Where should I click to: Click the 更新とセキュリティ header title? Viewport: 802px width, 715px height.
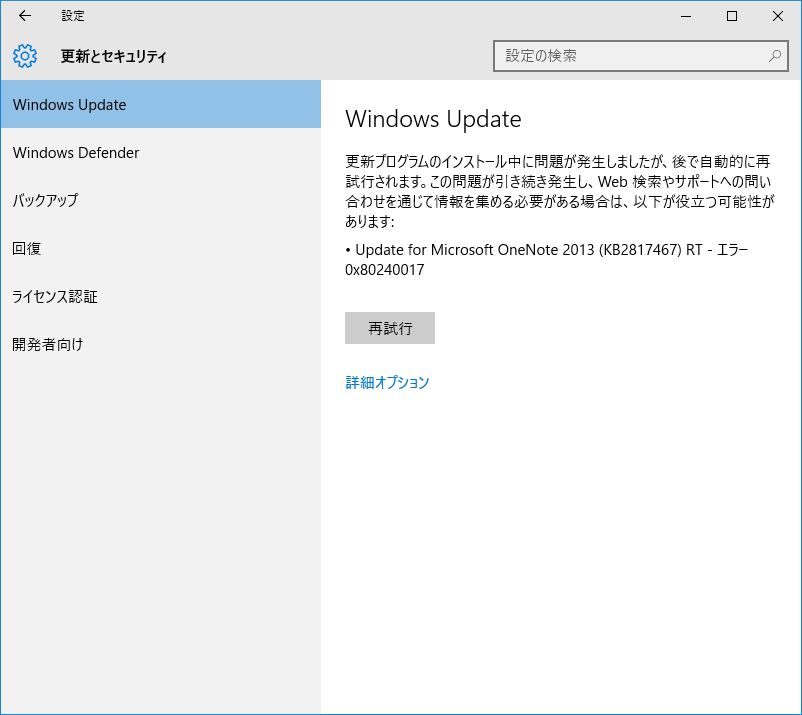[x=114, y=57]
